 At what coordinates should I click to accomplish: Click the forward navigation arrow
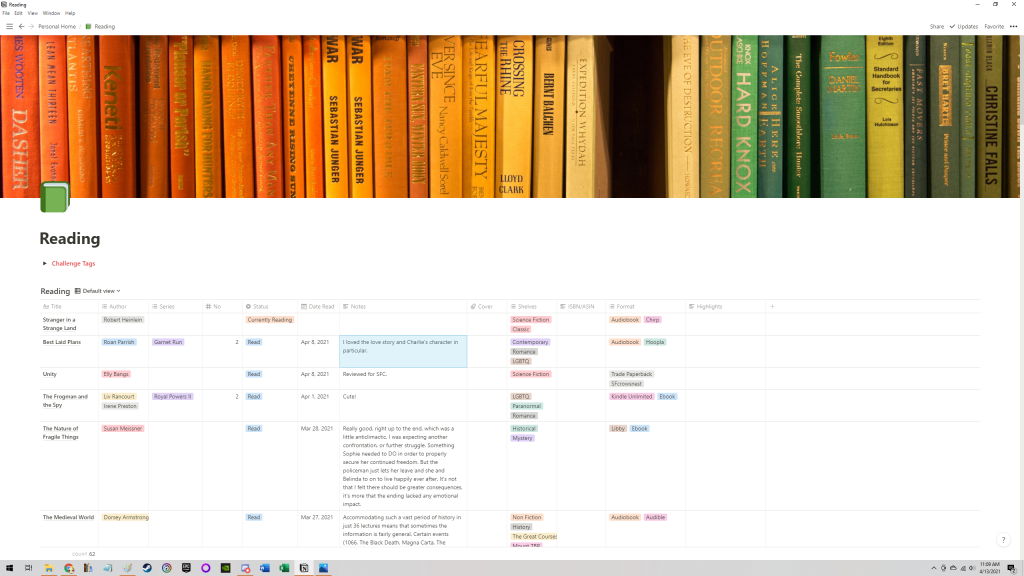pyautogui.click(x=31, y=26)
